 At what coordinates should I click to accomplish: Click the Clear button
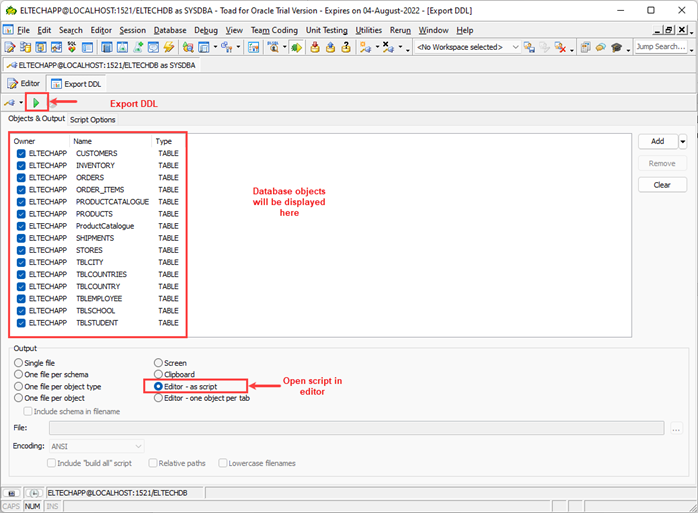pos(662,185)
